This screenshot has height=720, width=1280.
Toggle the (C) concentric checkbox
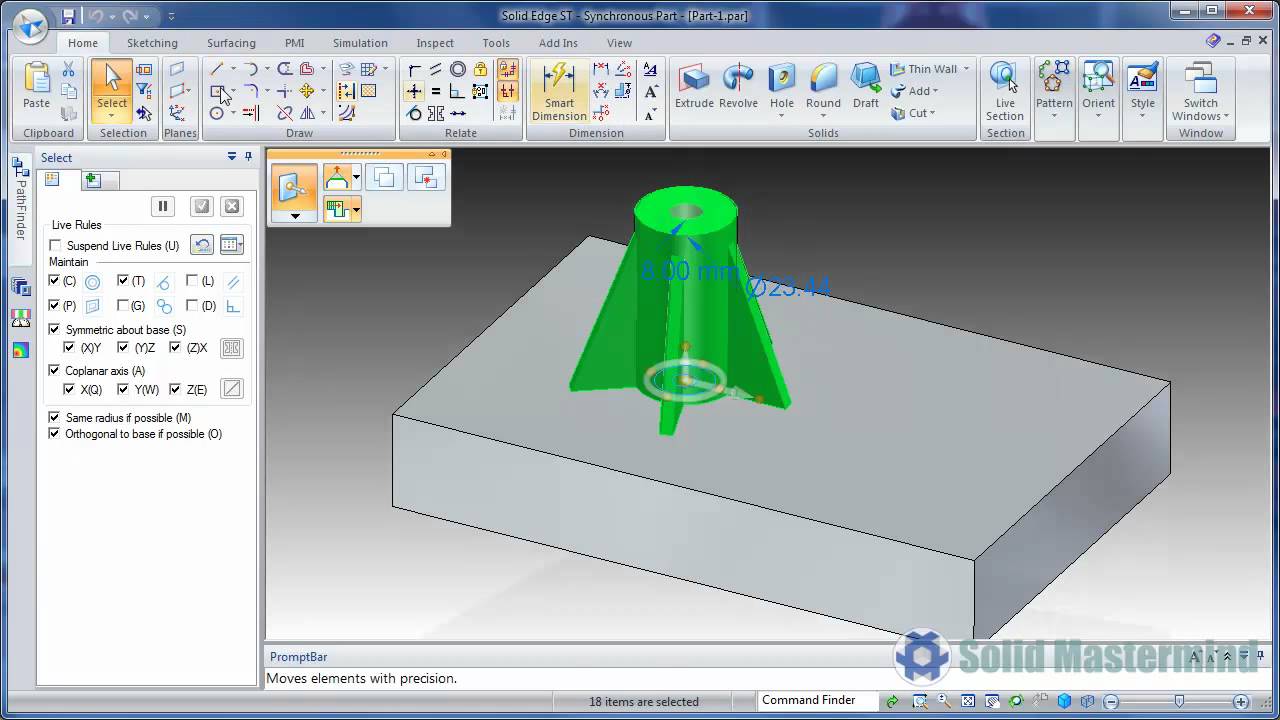click(x=55, y=281)
